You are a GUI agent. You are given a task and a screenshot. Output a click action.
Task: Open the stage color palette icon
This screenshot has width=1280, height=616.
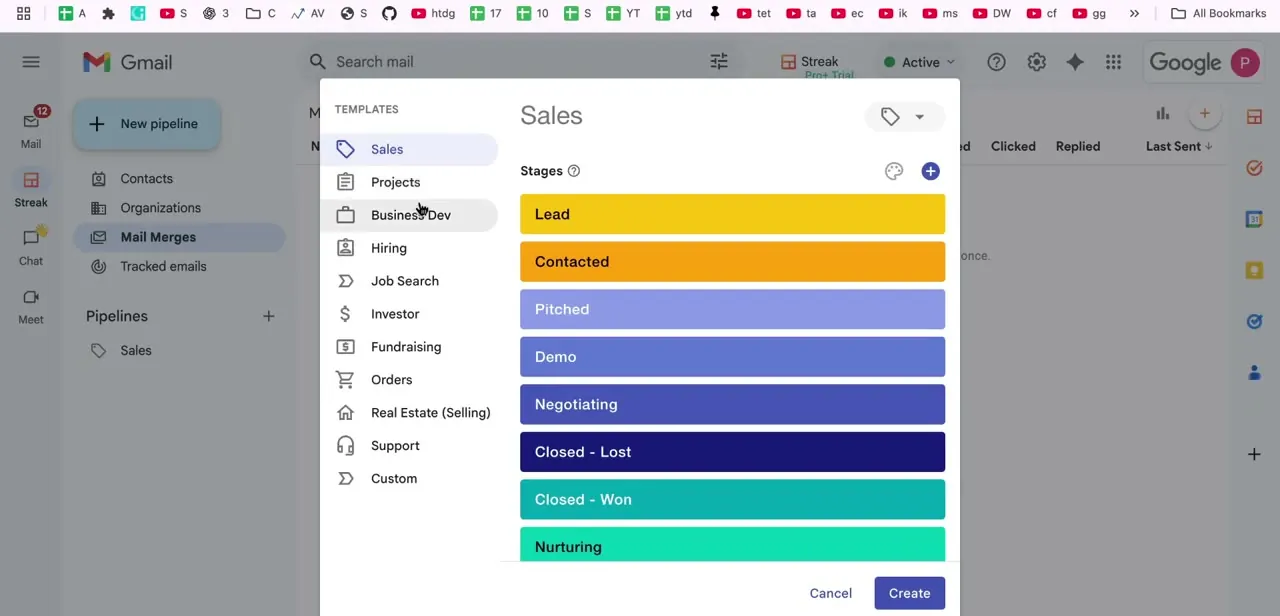click(x=894, y=171)
